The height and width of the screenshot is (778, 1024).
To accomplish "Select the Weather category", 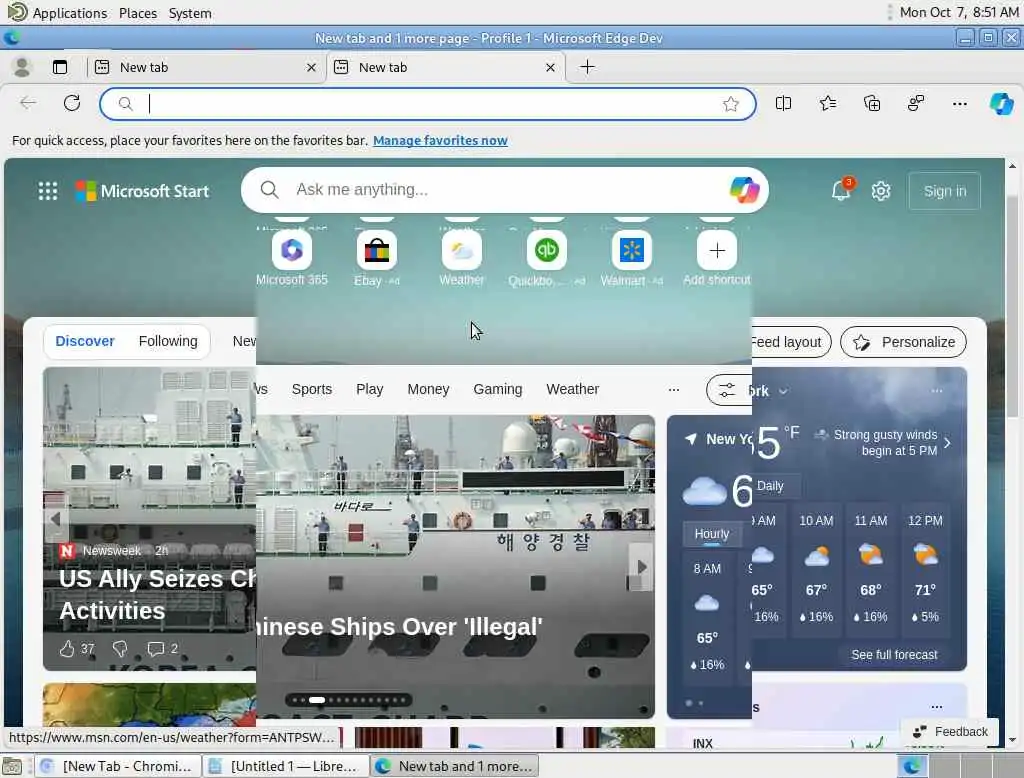I will [x=572, y=389].
